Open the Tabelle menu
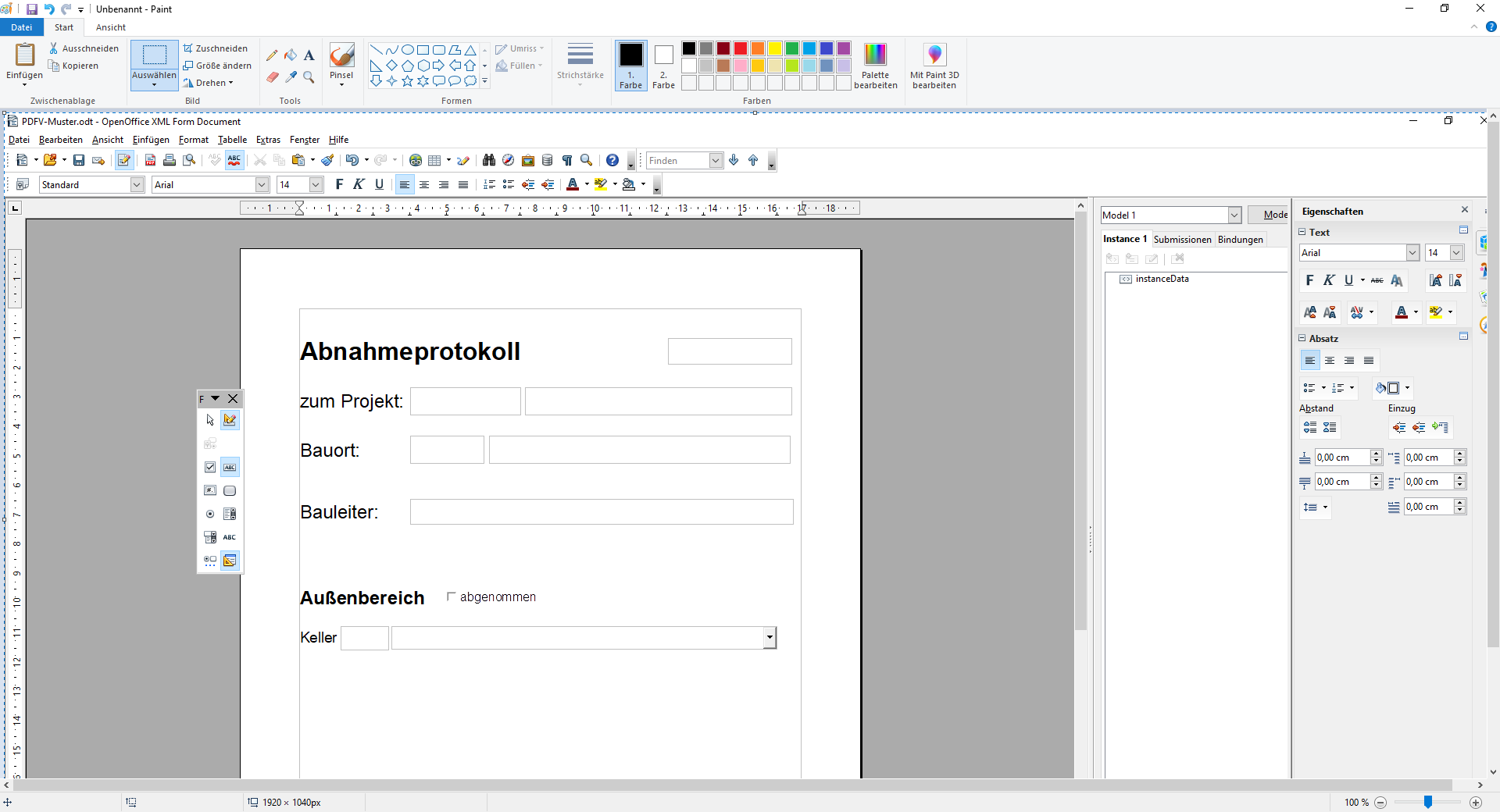The image size is (1500, 812). pos(232,140)
